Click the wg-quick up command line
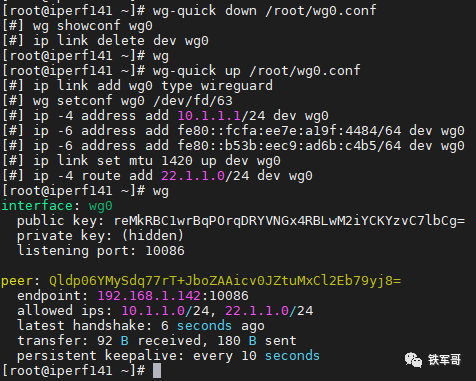 click(x=256, y=71)
